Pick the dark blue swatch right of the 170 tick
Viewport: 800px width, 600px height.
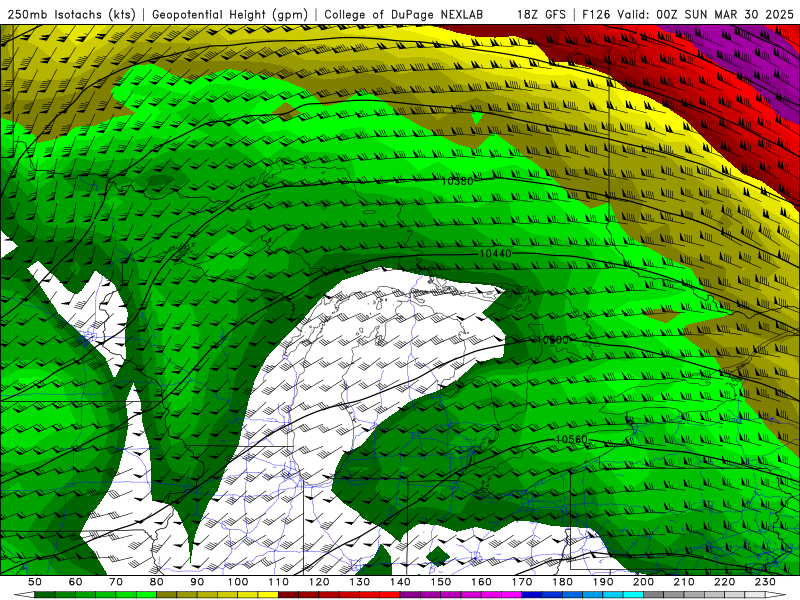(x=532, y=595)
